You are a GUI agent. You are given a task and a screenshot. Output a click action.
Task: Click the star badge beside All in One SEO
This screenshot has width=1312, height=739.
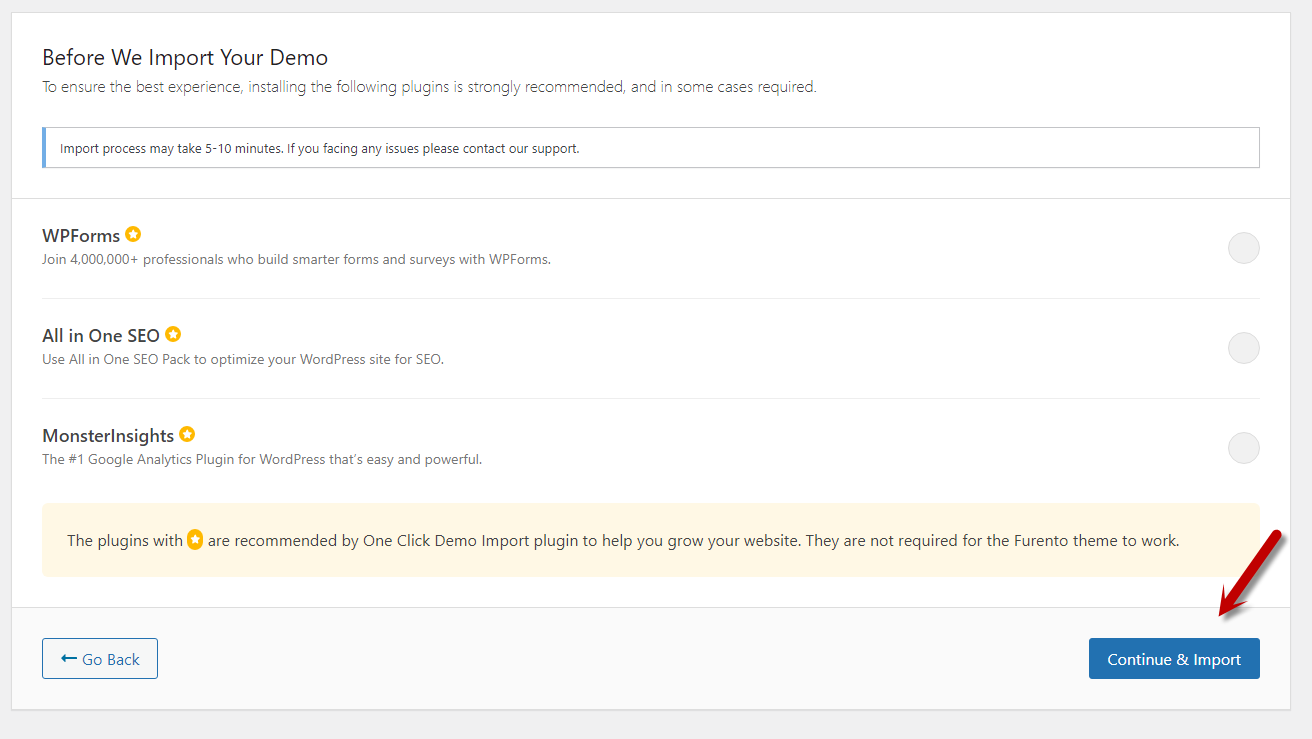(x=173, y=335)
